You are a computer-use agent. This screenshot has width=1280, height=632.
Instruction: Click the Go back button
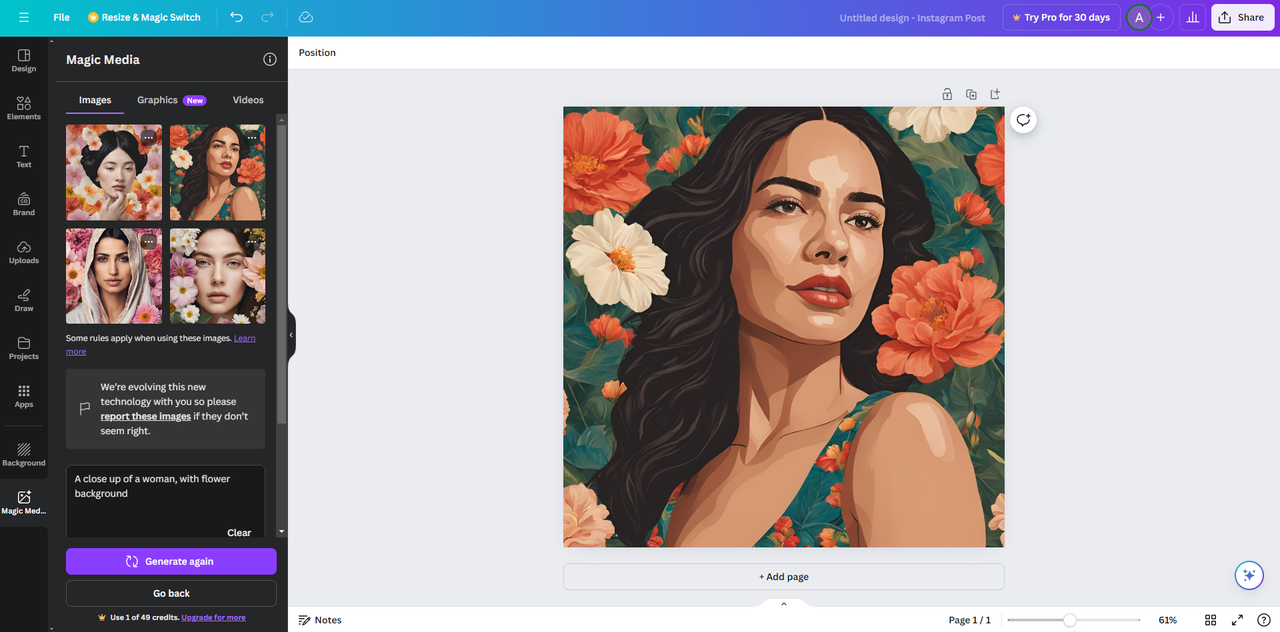coord(171,593)
